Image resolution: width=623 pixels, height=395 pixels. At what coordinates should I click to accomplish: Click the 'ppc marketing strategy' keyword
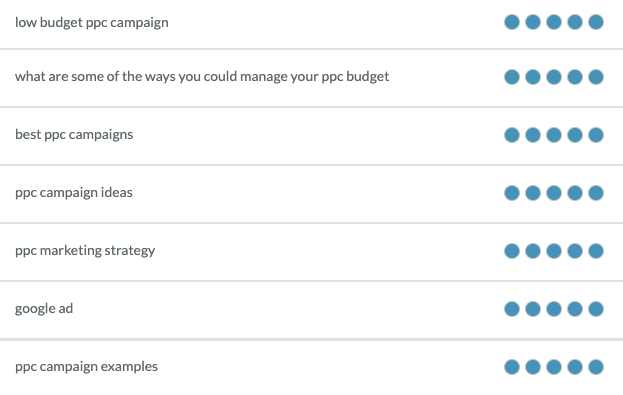85,250
